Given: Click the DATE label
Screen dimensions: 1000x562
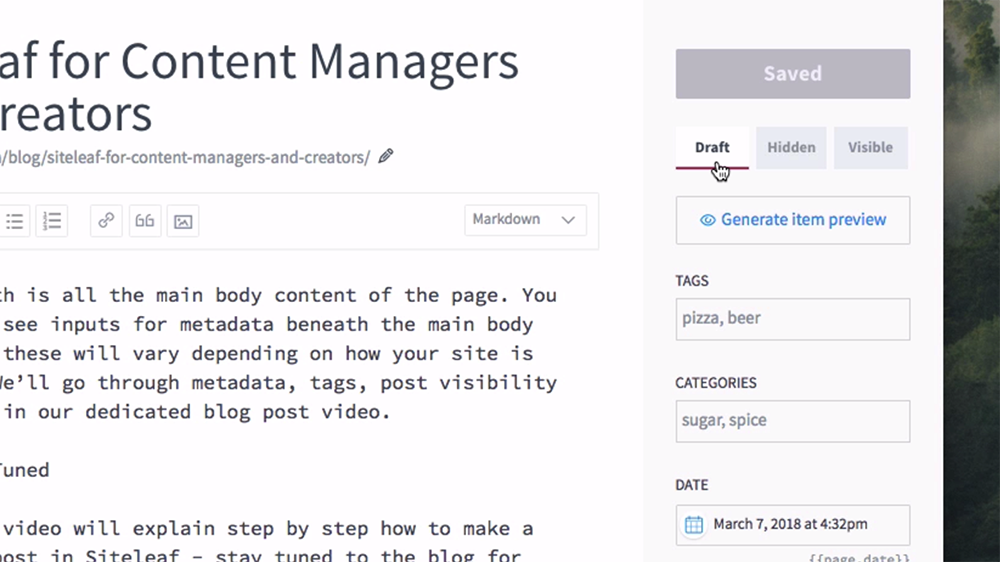Looking at the screenshot, I should coord(692,485).
